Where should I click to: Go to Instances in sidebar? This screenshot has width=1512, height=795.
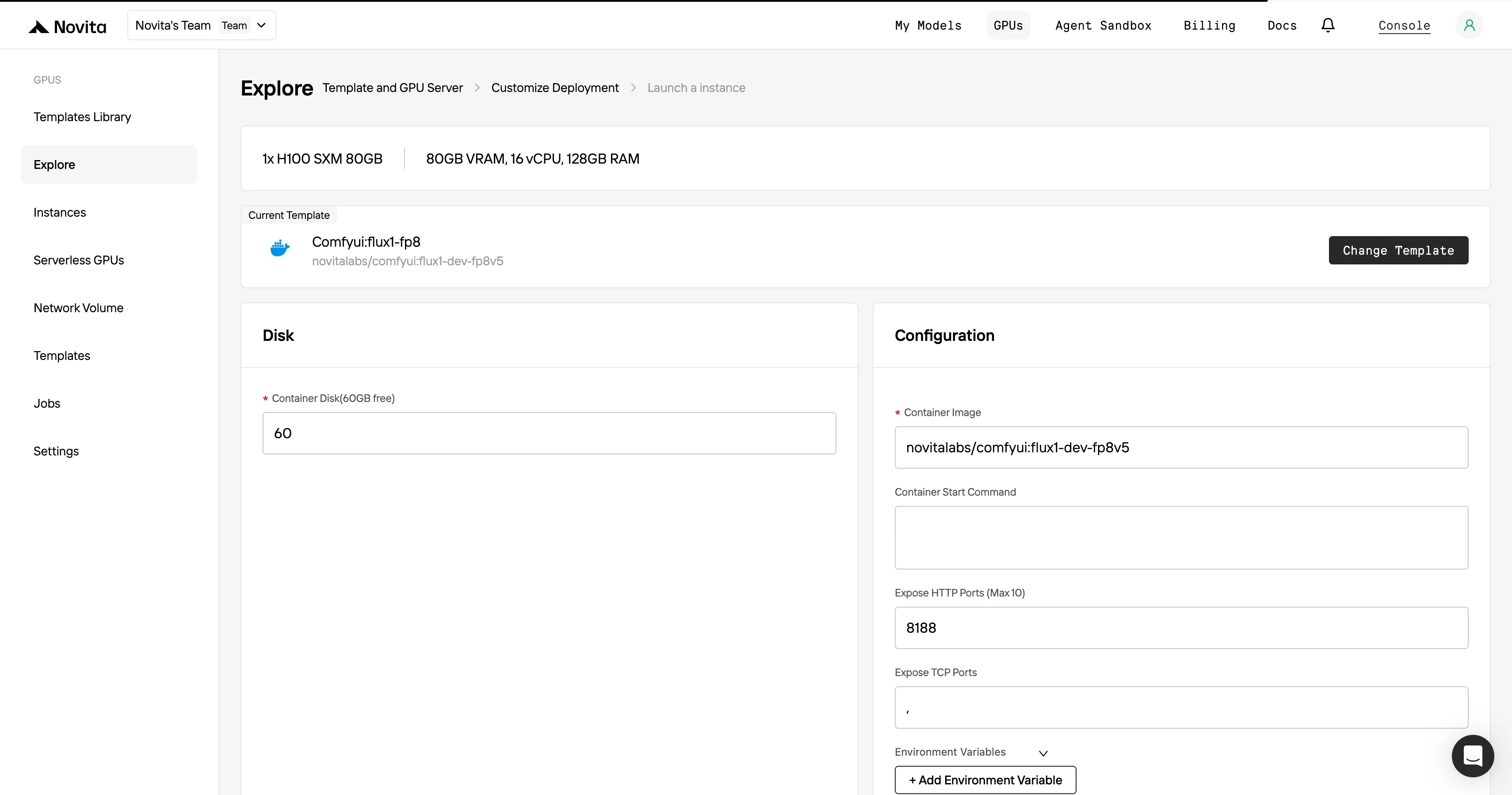coord(109,212)
